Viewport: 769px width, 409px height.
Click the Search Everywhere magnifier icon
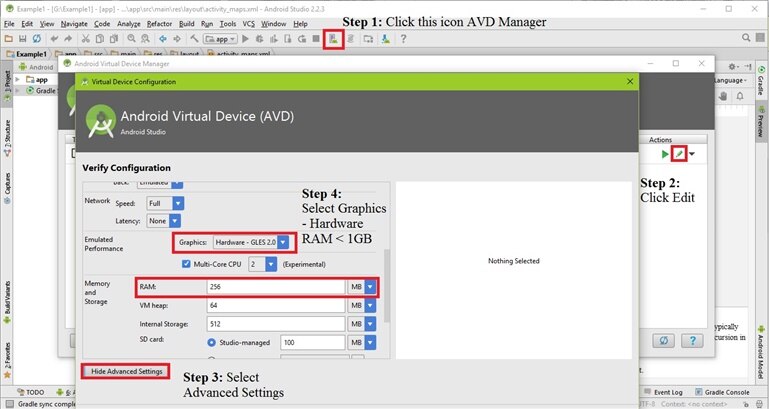746,38
